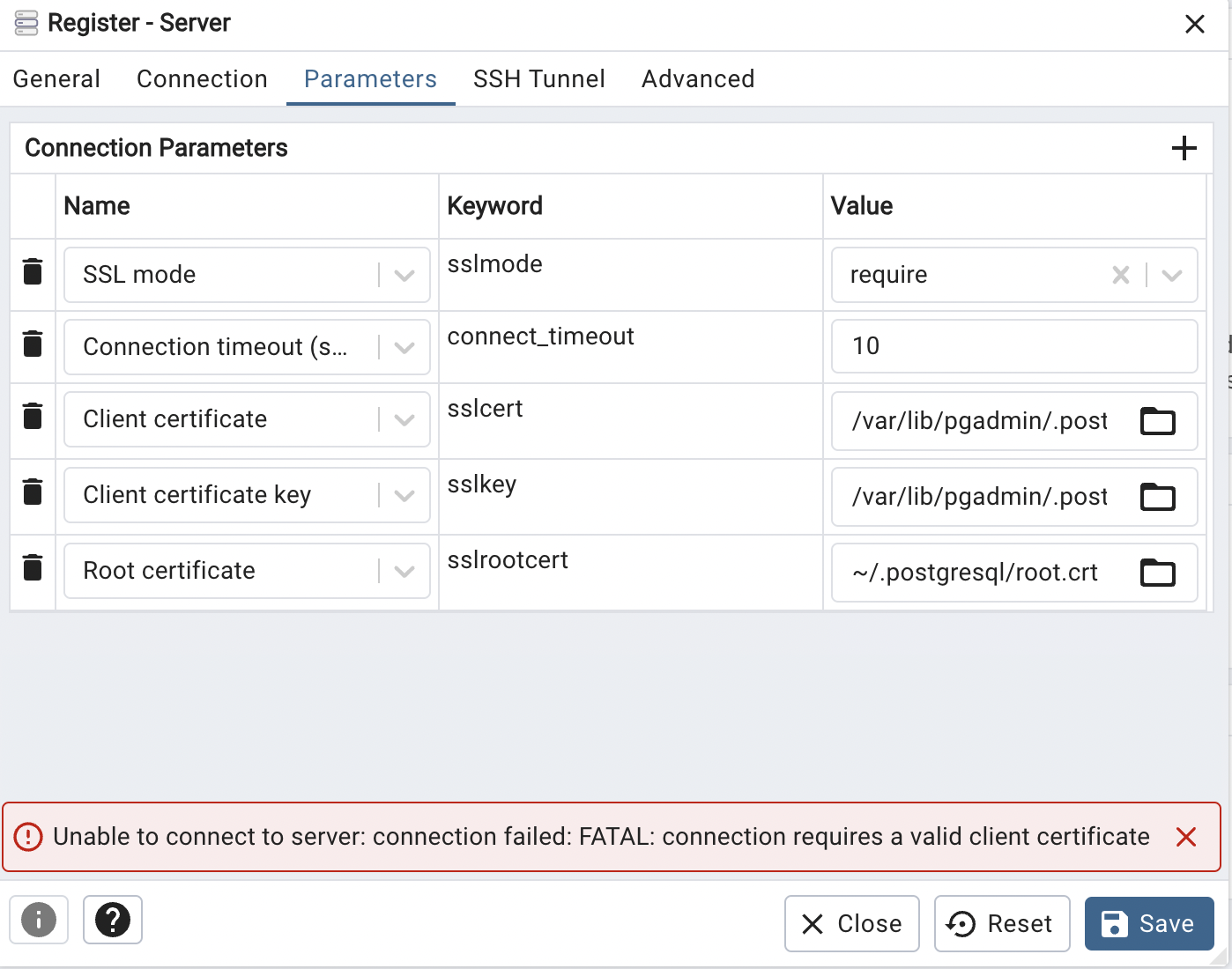Browse for the sslcert file
Image resolution: width=1232 pixels, height=969 pixels.
click(x=1157, y=422)
